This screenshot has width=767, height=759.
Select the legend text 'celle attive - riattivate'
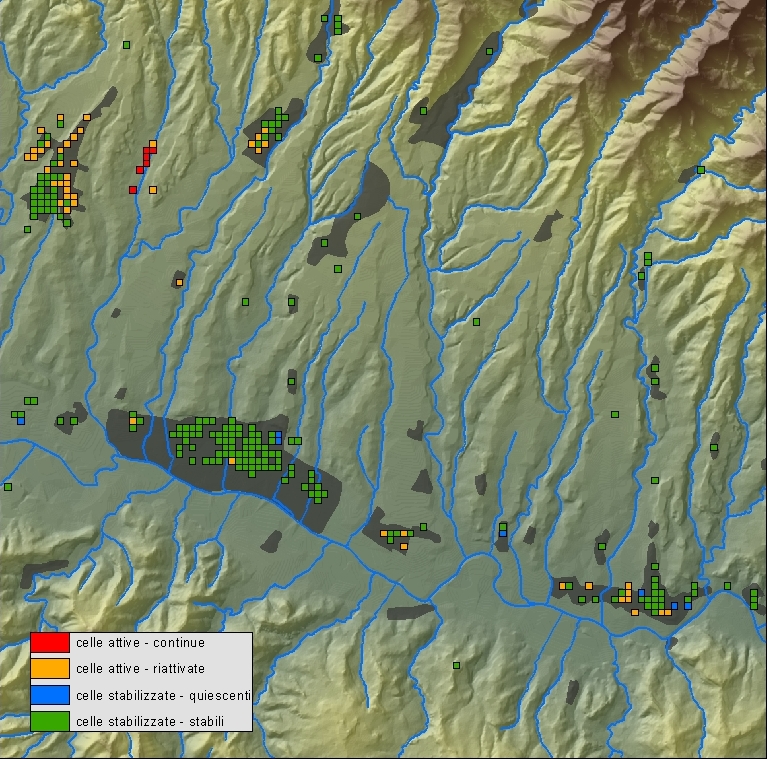point(140,669)
